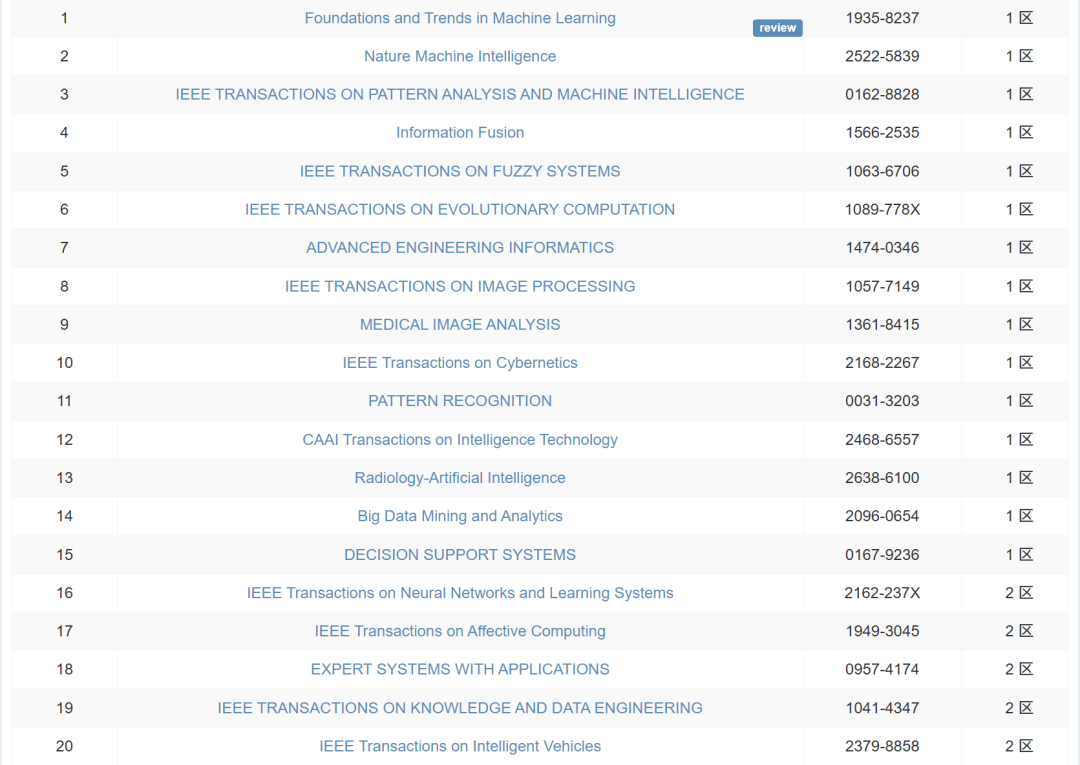Image resolution: width=1080 pixels, height=765 pixels.
Task: Select ISSN 1057-7149 cell
Action: 882,286
